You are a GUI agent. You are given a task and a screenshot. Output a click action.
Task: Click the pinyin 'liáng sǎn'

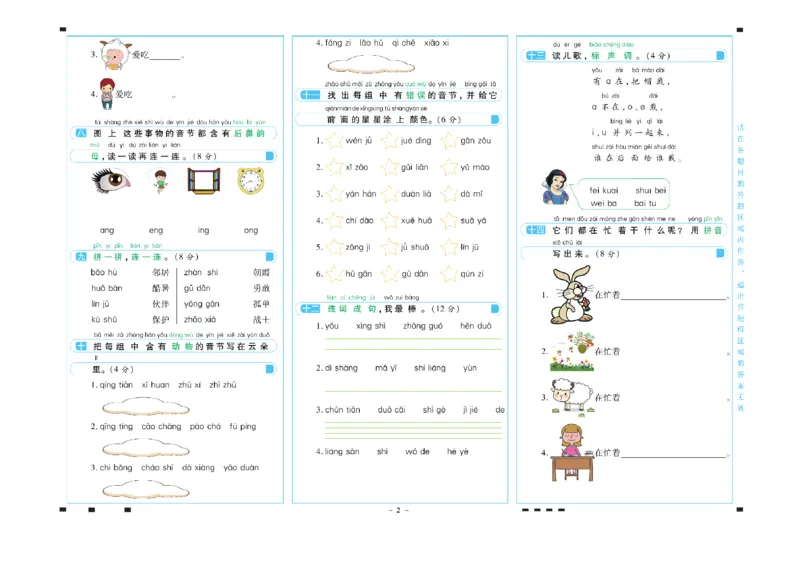pos(342,452)
